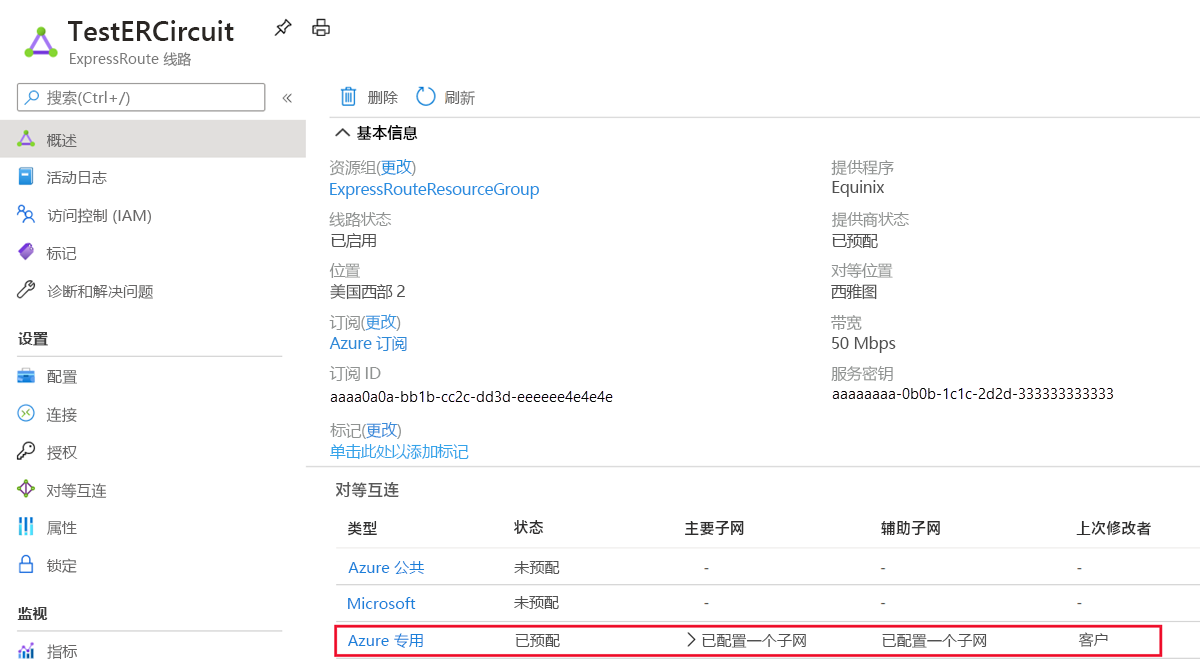This screenshot has height=672, width=1200.
Task: Click the 主要子网 column header
Action: [x=714, y=528]
